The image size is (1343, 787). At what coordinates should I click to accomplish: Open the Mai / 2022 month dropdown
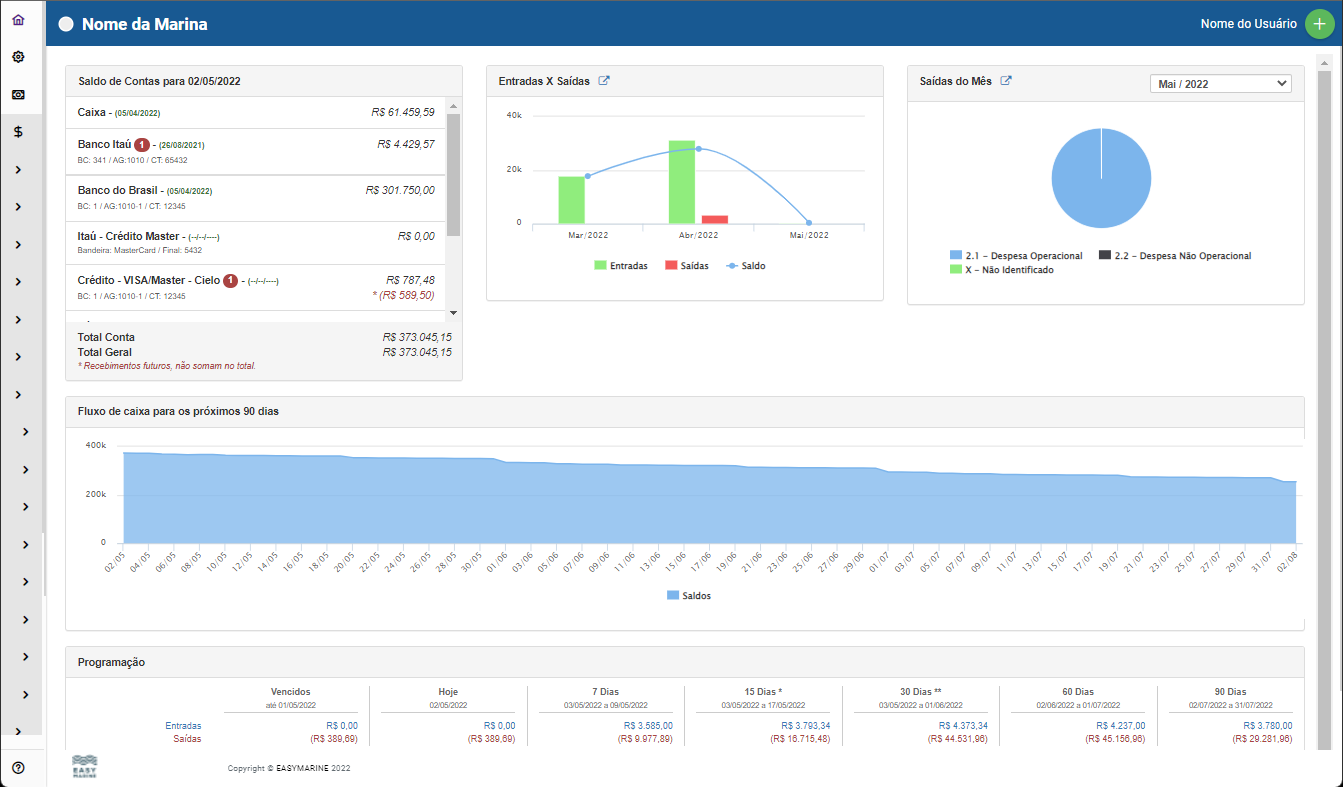pos(1220,84)
